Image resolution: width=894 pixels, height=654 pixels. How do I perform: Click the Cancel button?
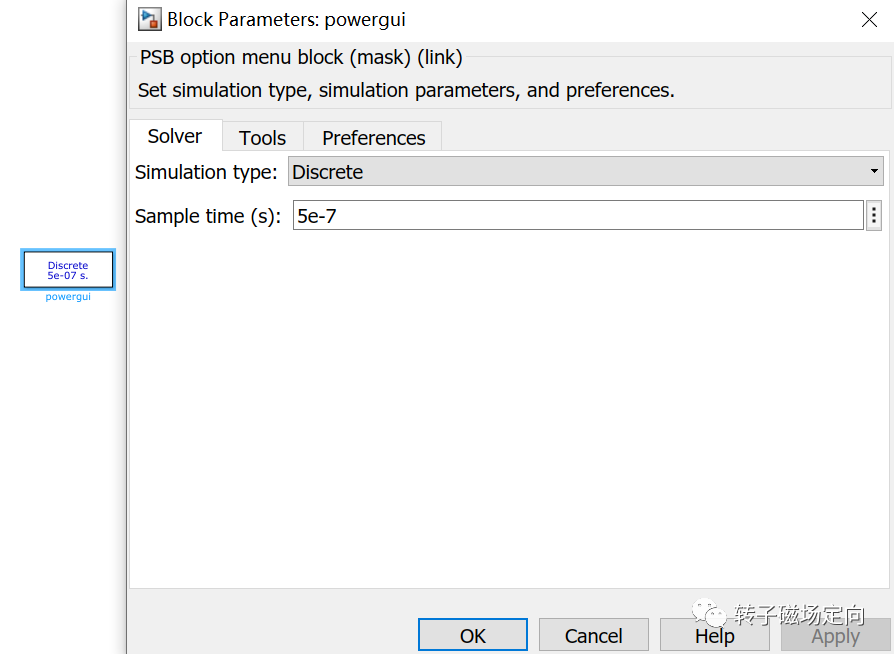coord(594,635)
